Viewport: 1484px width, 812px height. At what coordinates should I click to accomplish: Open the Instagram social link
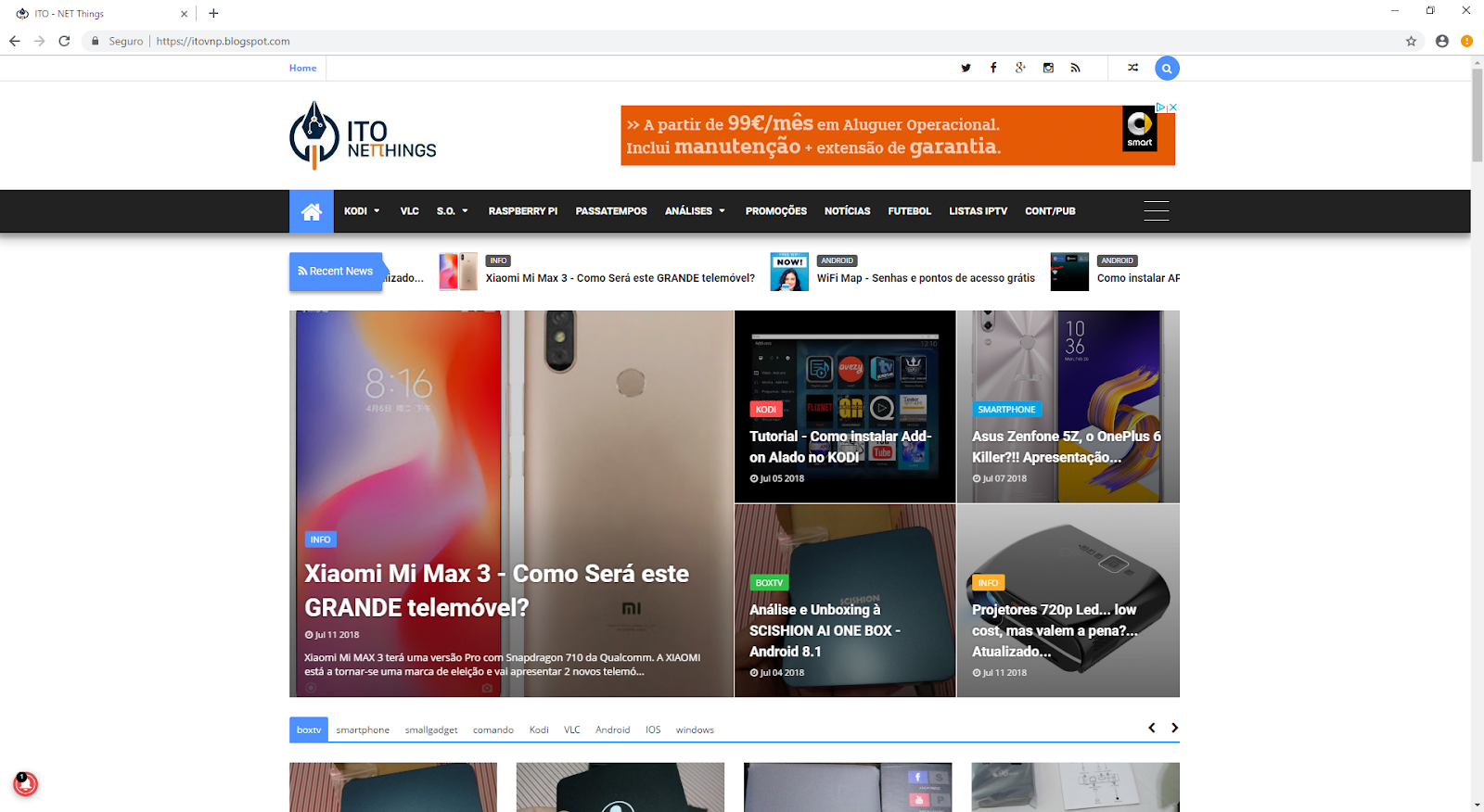click(x=1048, y=68)
